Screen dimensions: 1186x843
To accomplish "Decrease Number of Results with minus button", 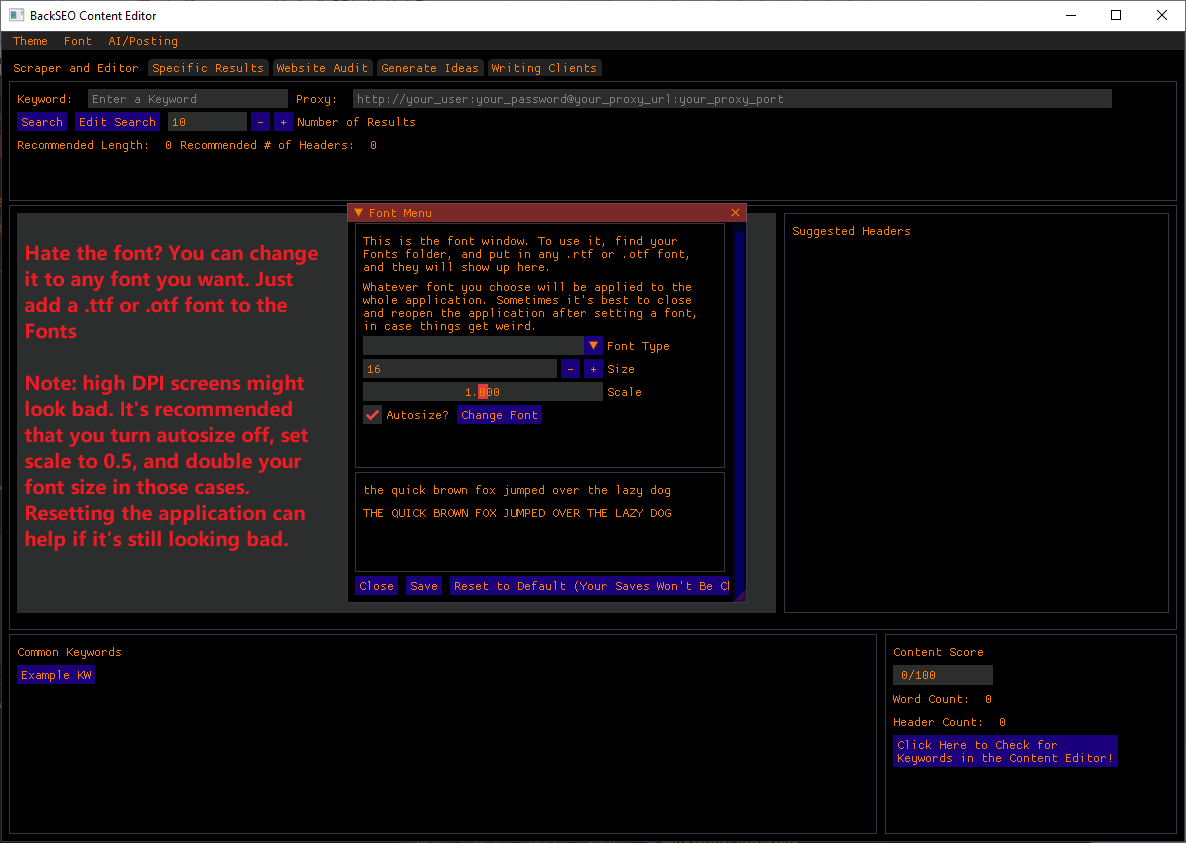I will [x=260, y=122].
